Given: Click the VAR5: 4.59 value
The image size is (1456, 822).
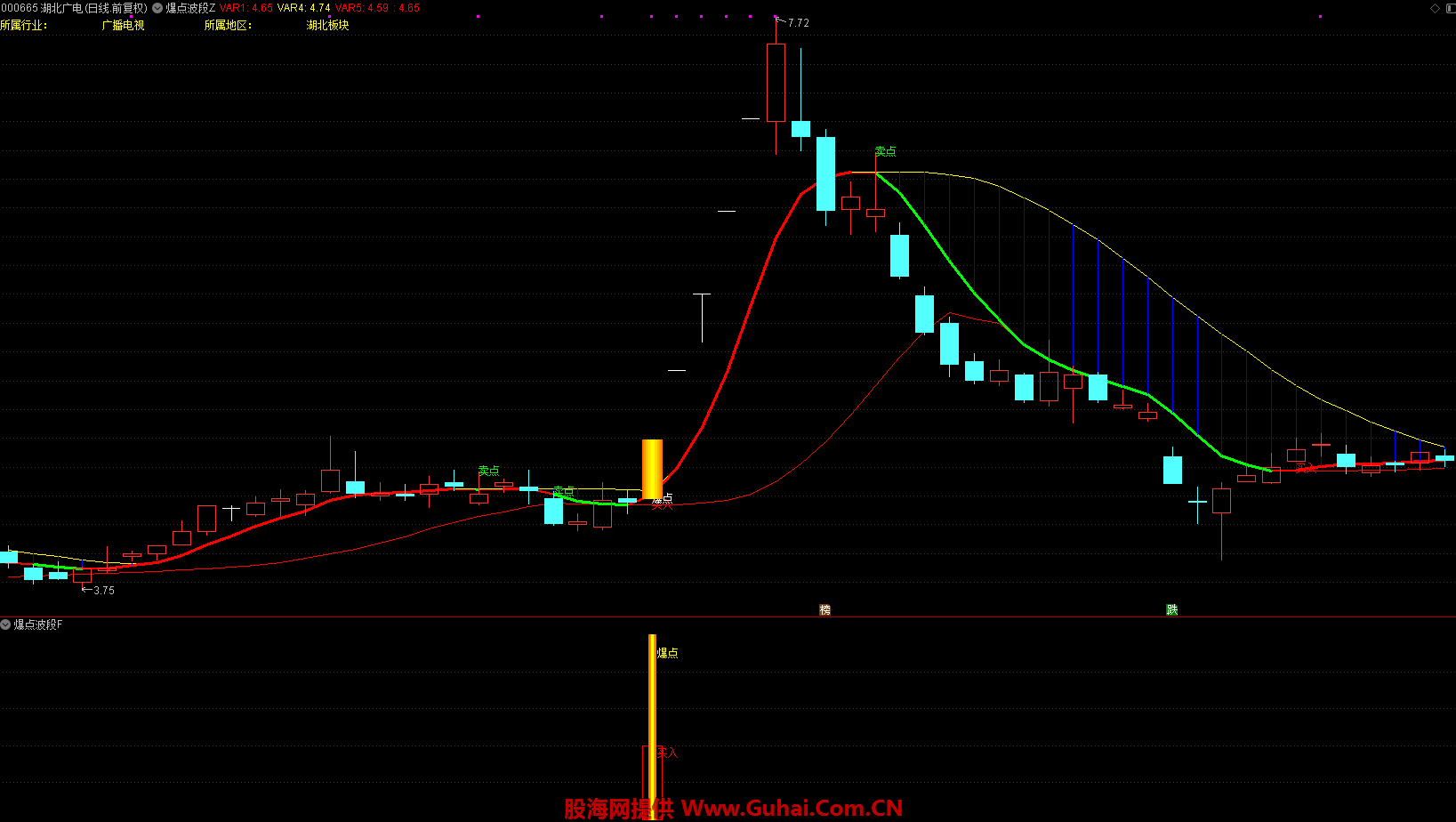Looking at the screenshot, I should [362, 8].
